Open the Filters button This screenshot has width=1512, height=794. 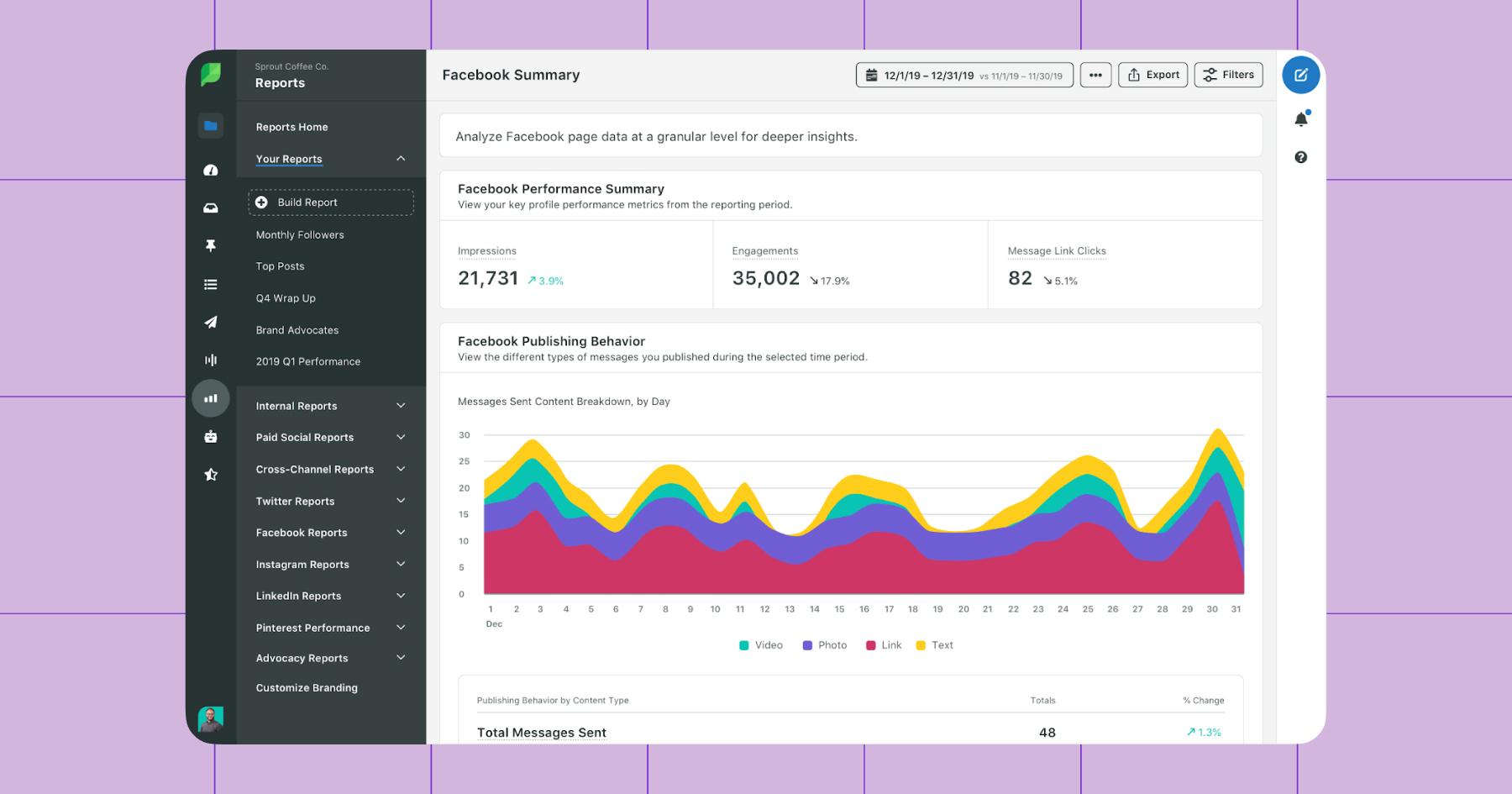[x=1228, y=75]
